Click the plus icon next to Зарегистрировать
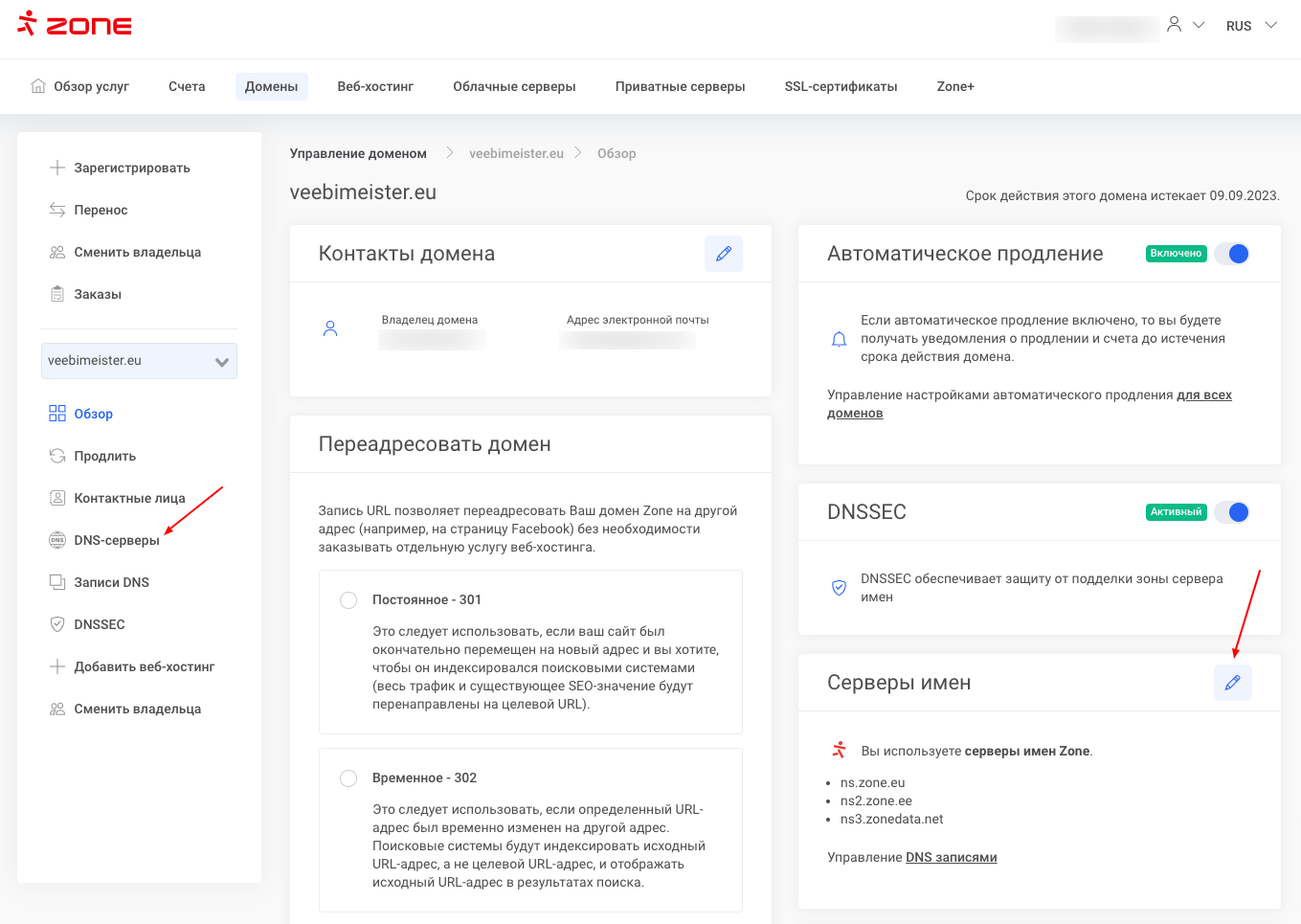This screenshot has height=924, width=1301. tap(57, 168)
